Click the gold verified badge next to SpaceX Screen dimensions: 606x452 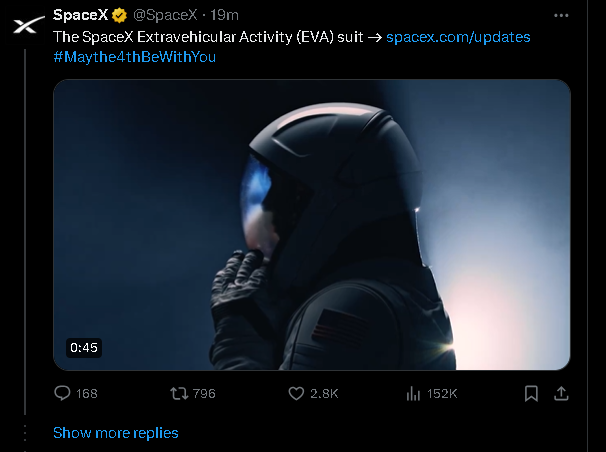[x=119, y=15]
